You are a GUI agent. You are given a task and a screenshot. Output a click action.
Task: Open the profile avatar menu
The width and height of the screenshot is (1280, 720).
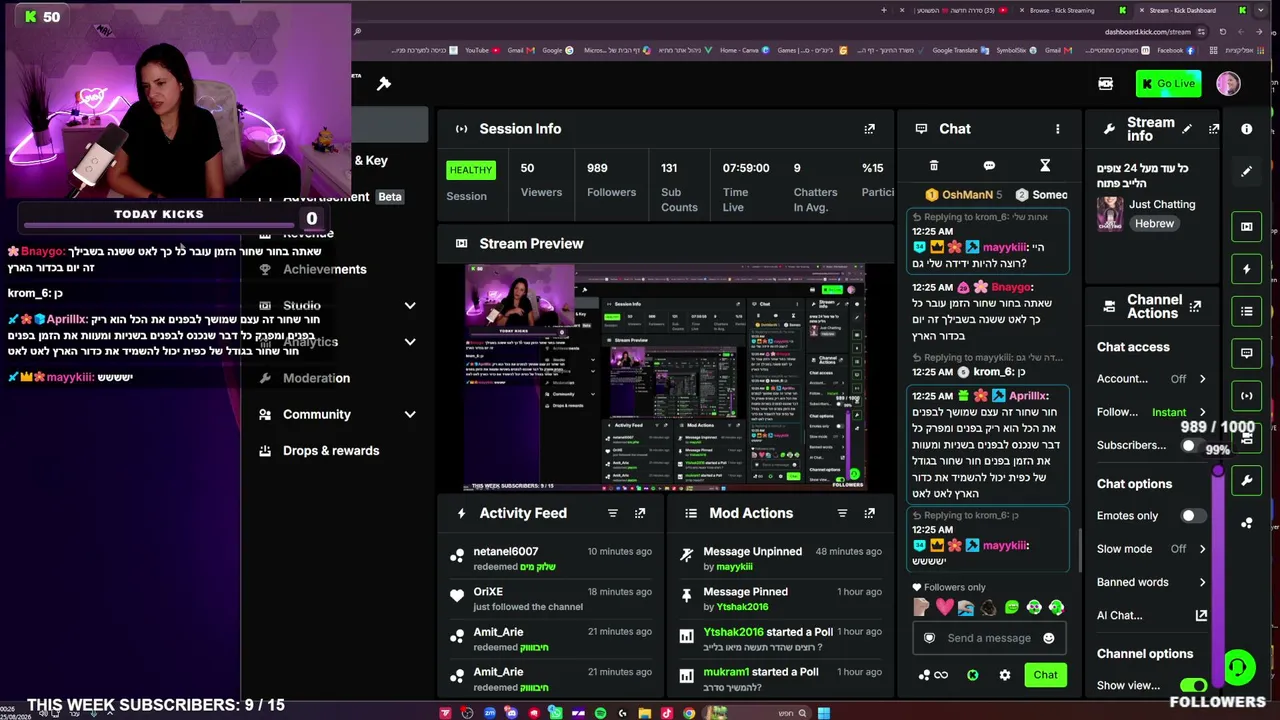coord(1228,84)
